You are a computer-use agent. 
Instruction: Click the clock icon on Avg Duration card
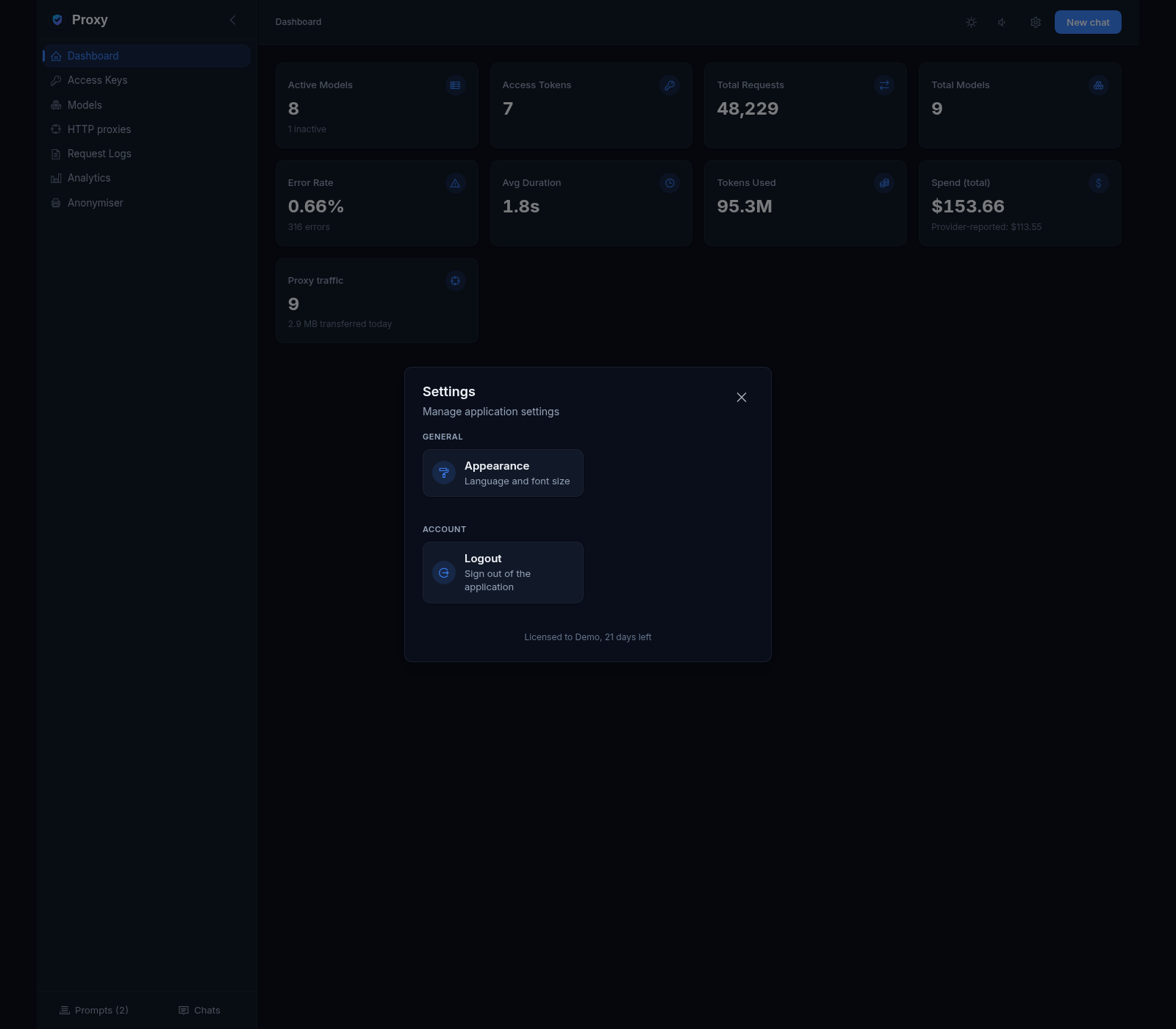(670, 183)
